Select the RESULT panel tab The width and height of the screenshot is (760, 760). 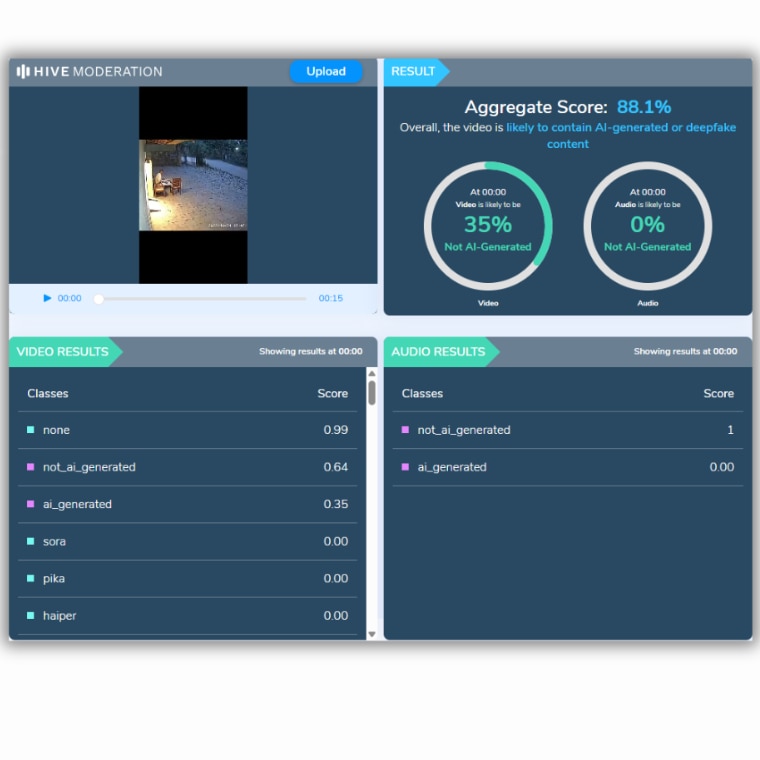click(x=414, y=72)
